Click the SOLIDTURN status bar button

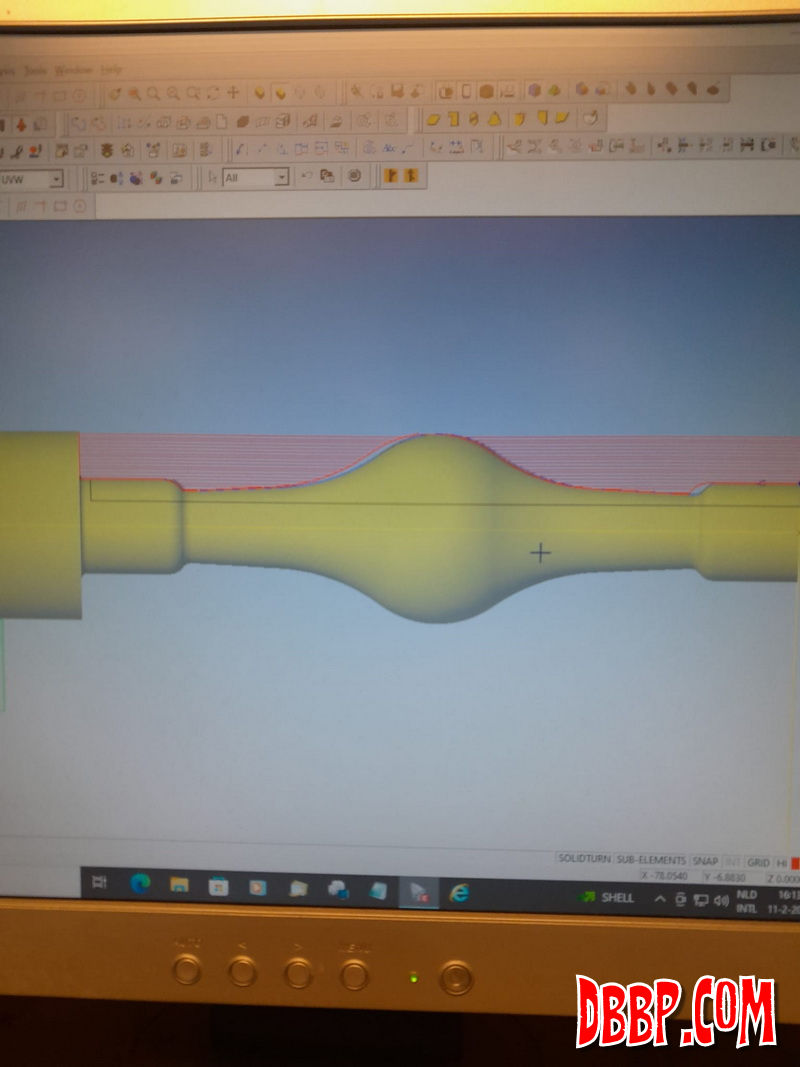coord(583,859)
